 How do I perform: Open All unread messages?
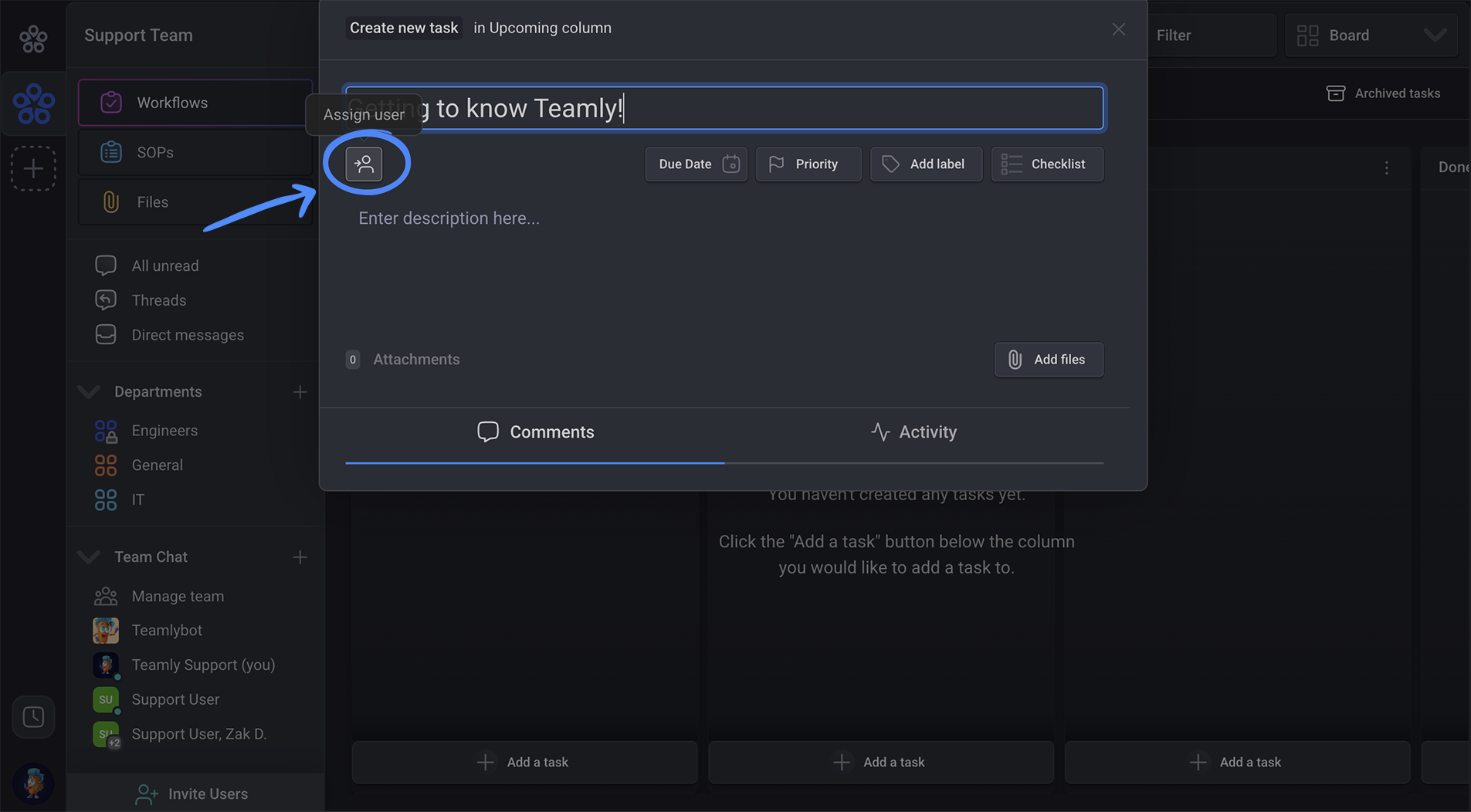[147, 266]
